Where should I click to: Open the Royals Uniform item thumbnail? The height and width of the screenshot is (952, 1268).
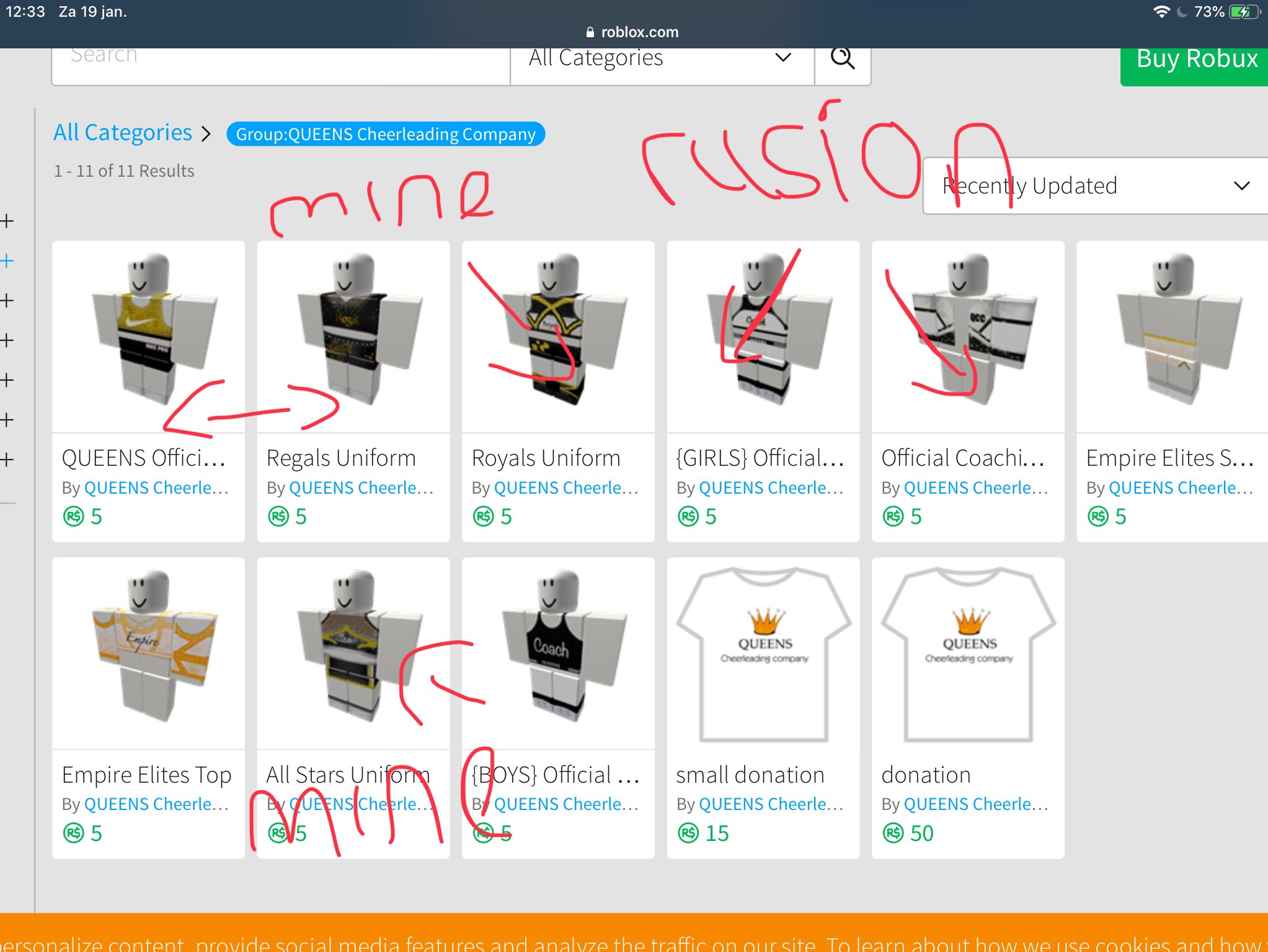coord(558,336)
